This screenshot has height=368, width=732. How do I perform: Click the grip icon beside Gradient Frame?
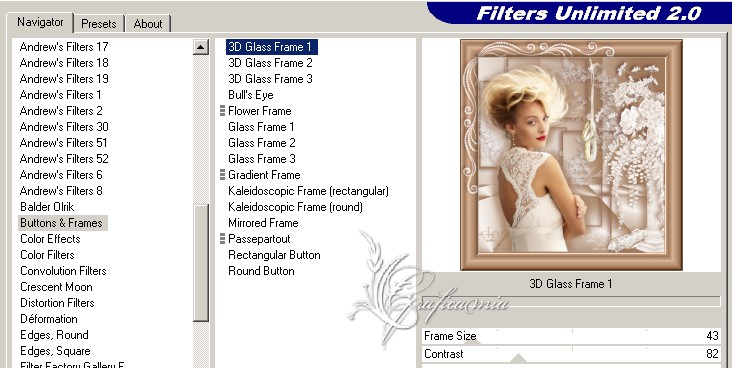click(222, 175)
